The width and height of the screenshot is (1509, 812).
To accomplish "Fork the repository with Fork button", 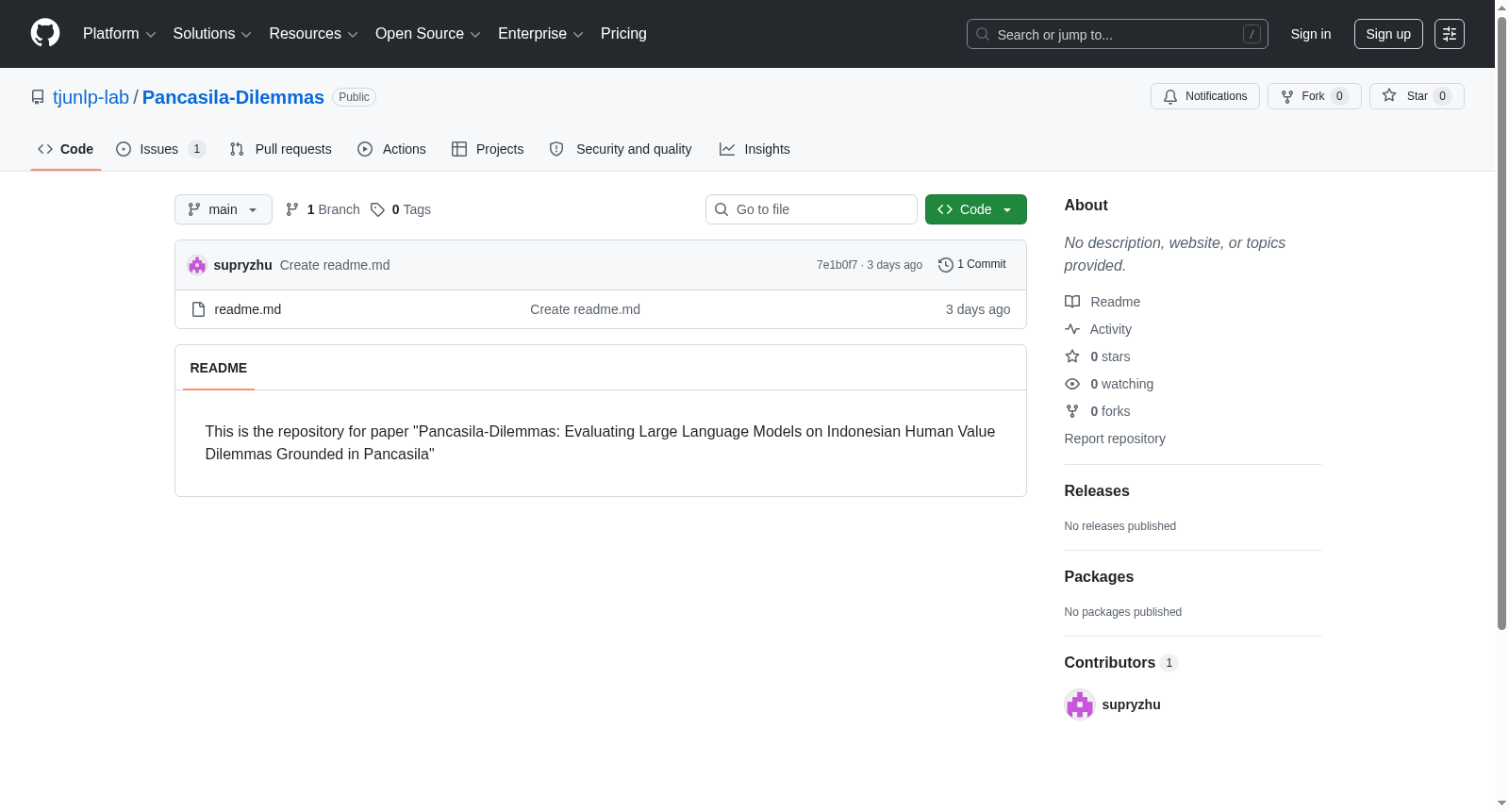I will click(1315, 96).
